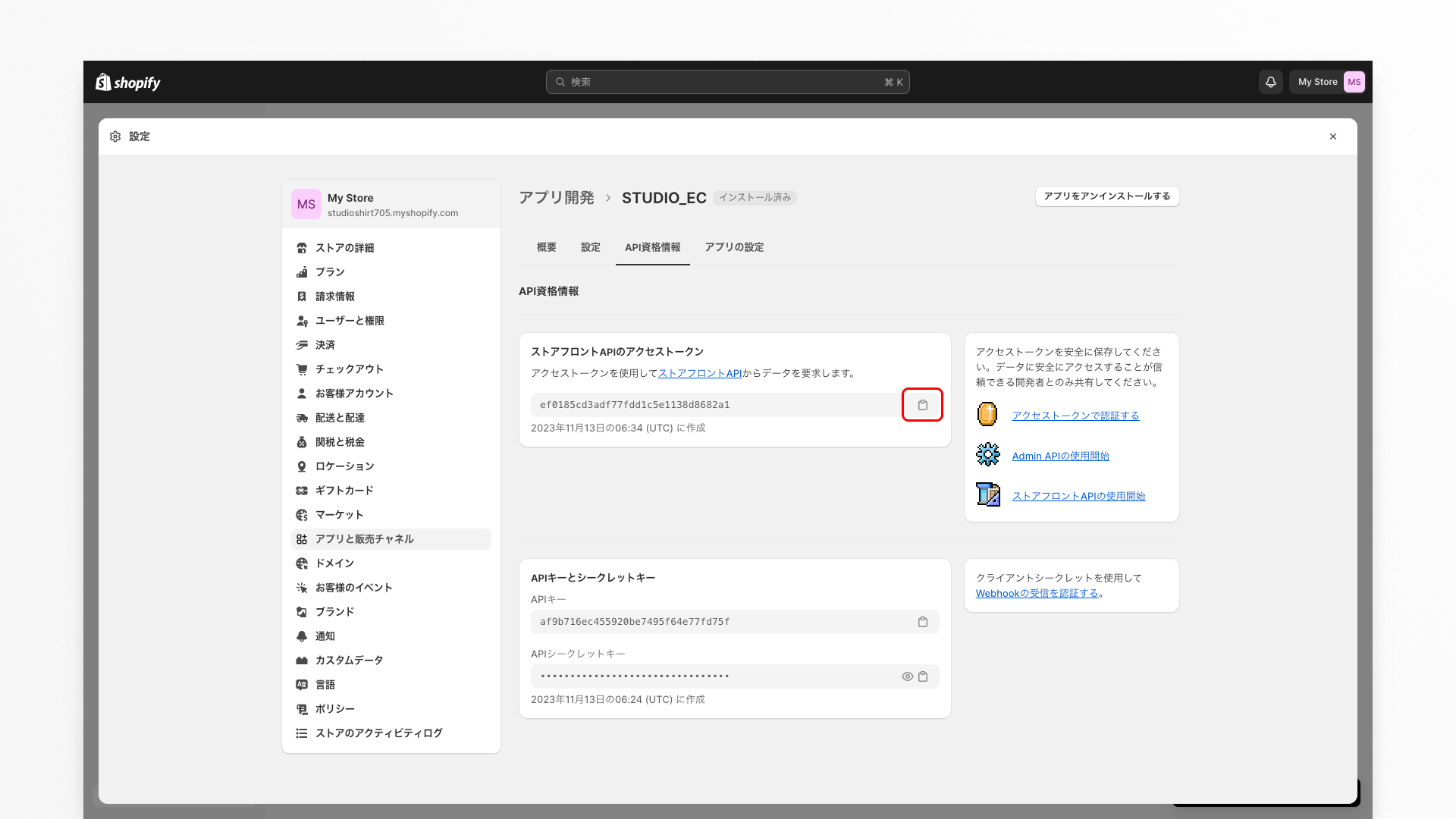Click the Shopify logo
1456x819 pixels.
coord(127,82)
